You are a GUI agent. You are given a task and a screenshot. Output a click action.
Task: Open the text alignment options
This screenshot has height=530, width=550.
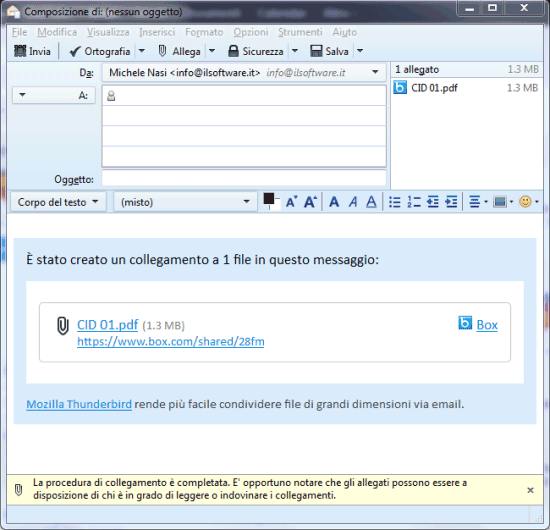tap(478, 202)
